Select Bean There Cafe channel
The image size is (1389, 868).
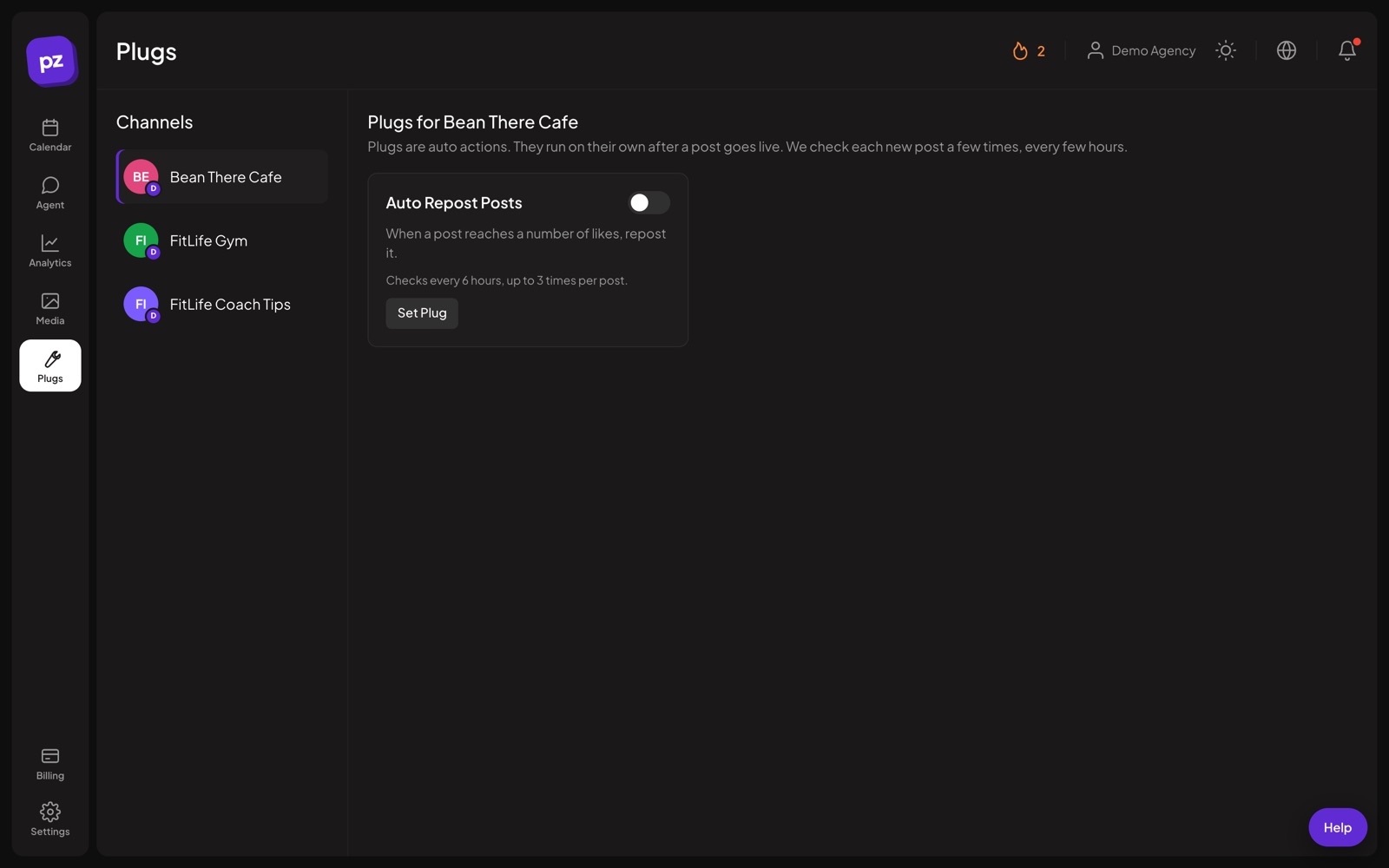(222, 177)
